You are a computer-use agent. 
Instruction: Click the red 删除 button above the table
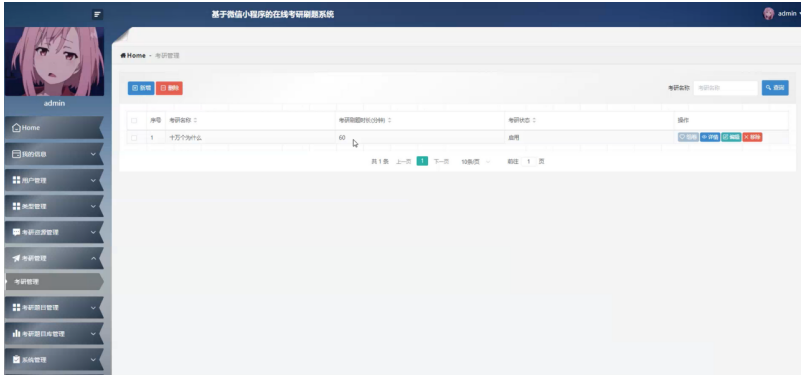coord(170,88)
